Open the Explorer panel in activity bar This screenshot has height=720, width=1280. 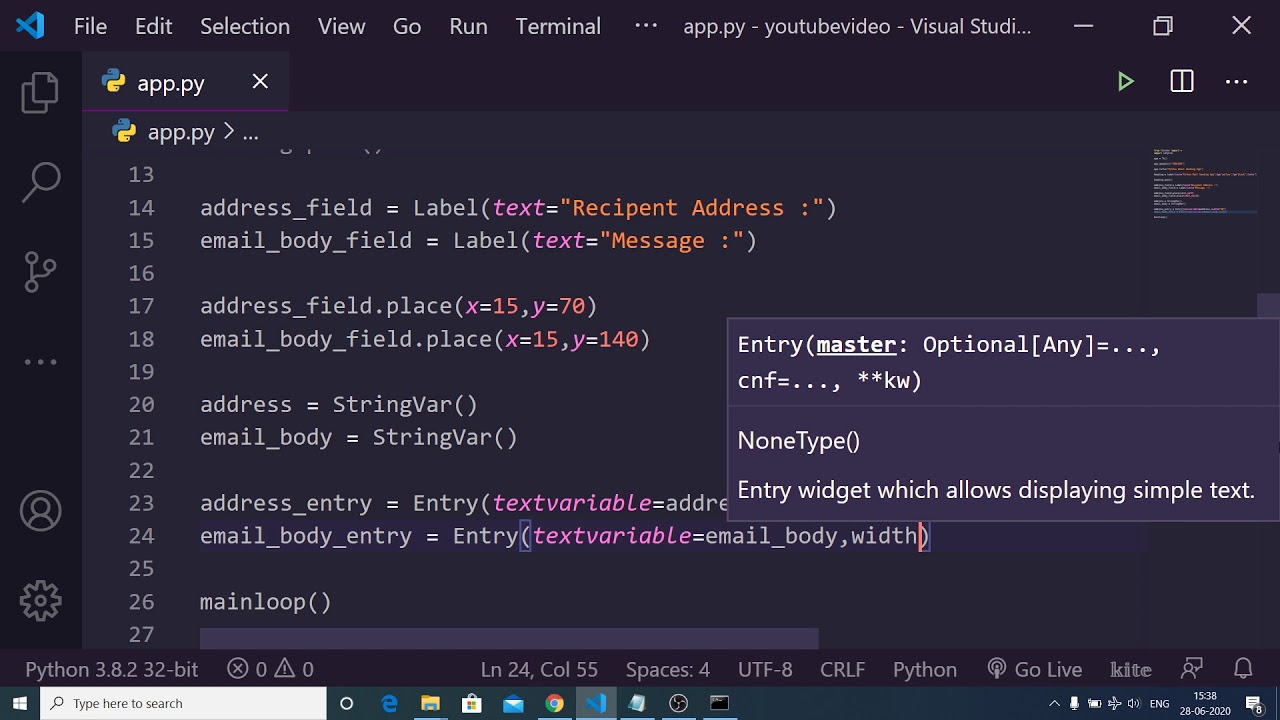click(40, 92)
